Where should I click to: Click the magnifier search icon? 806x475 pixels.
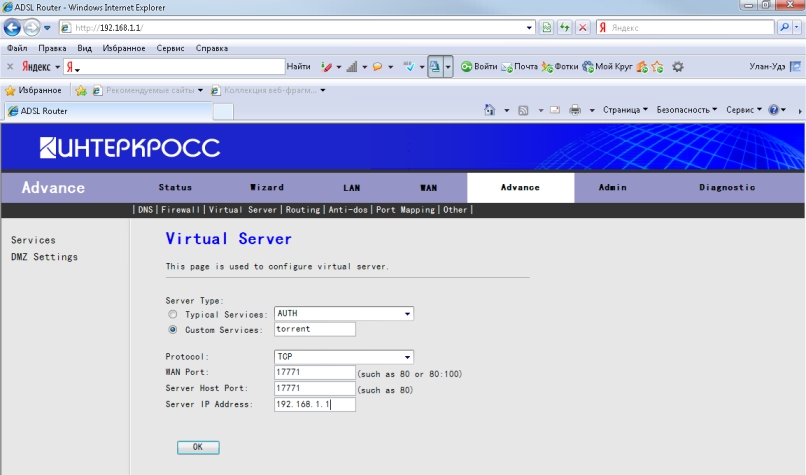784,27
